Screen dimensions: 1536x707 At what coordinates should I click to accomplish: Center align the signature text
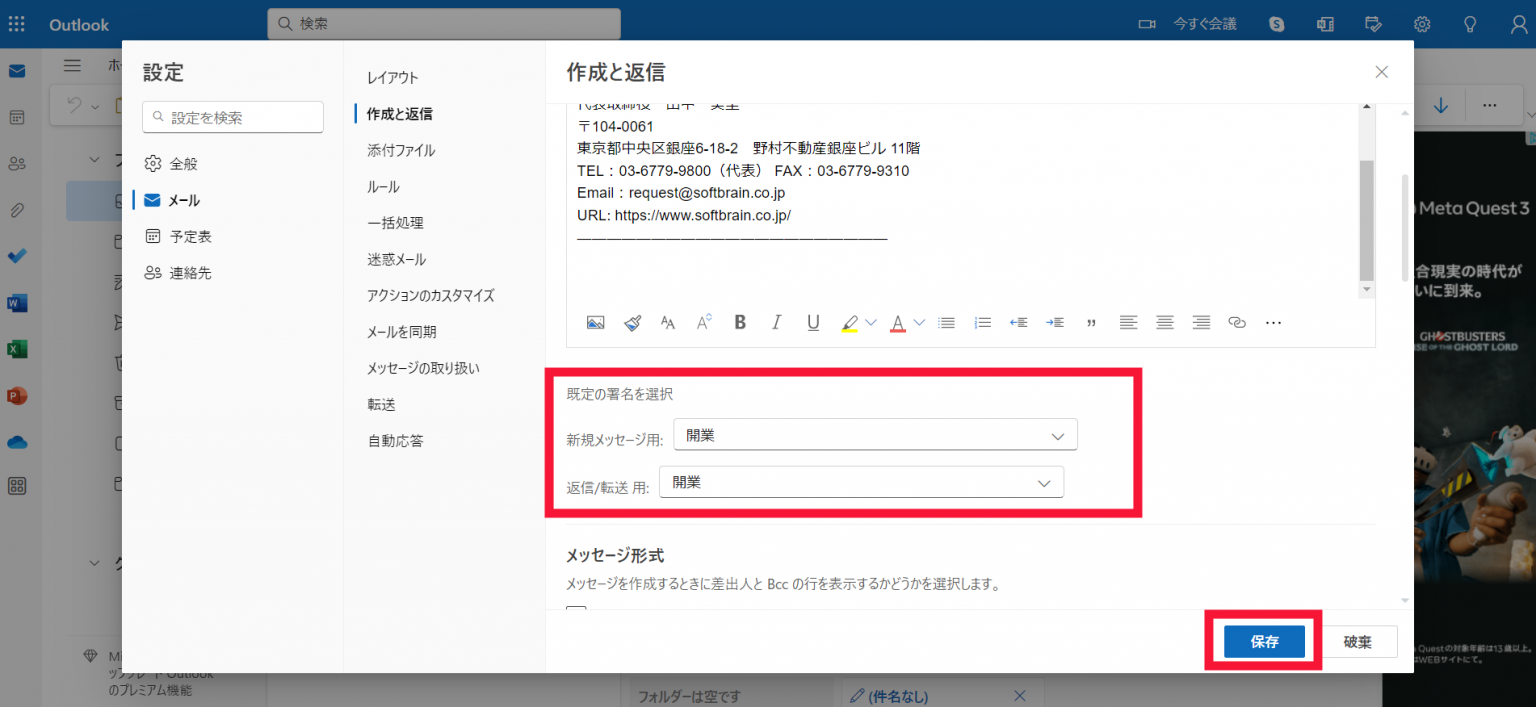(x=1164, y=322)
